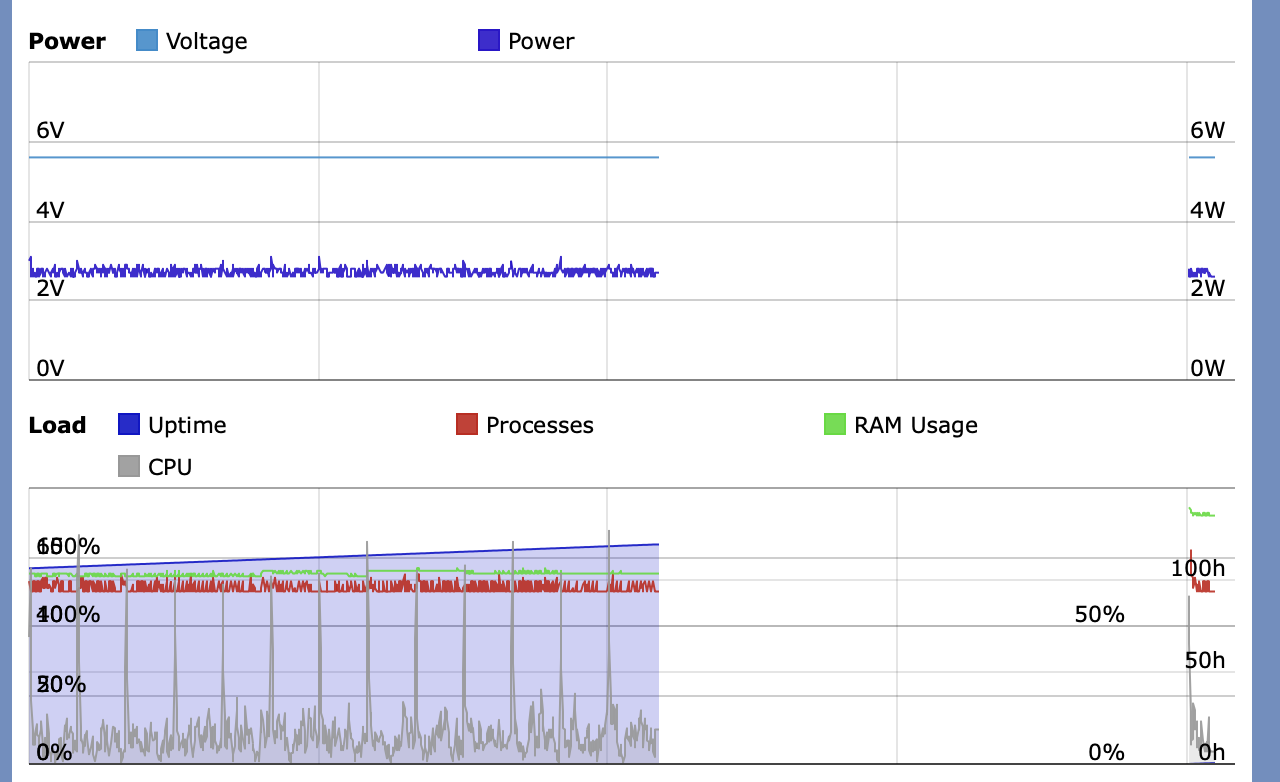Click the 4V axis label
Image resolution: width=1280 pixels, height=782 pixels.
[50, 210]
